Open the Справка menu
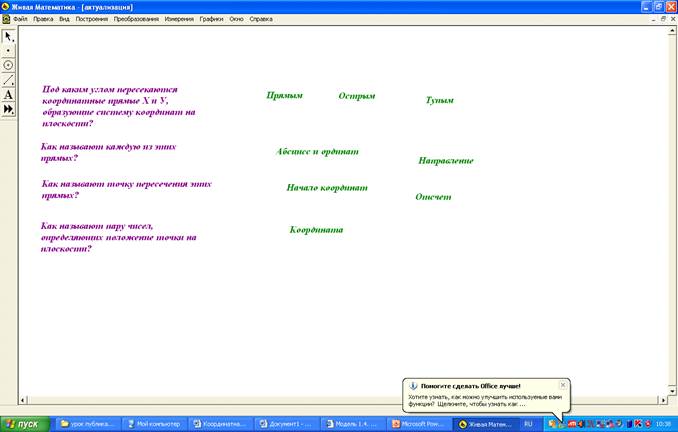678x432 pixels. 261,19
